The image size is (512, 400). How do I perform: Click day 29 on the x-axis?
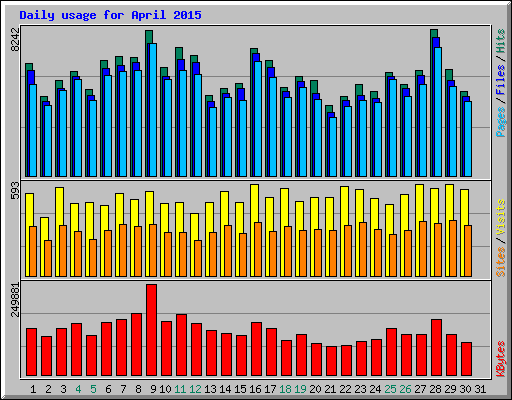(450, 389)
